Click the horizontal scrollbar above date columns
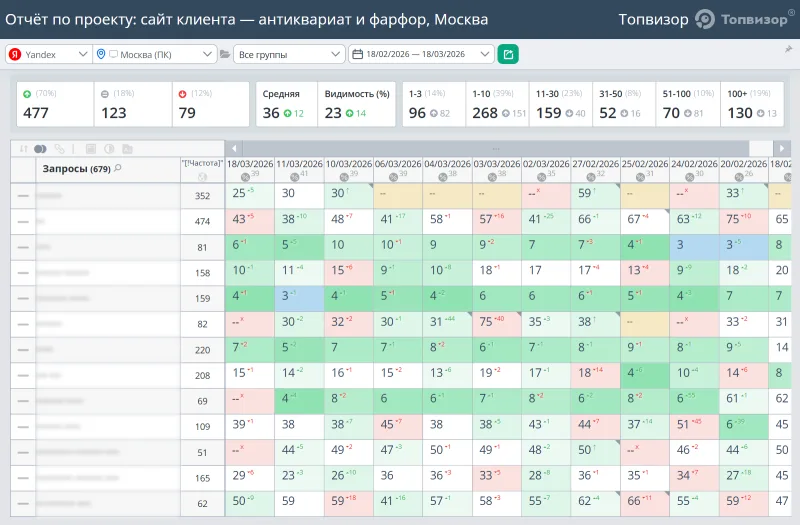The height and width of the screenshot is (525, 800). [x=496, y=148]
